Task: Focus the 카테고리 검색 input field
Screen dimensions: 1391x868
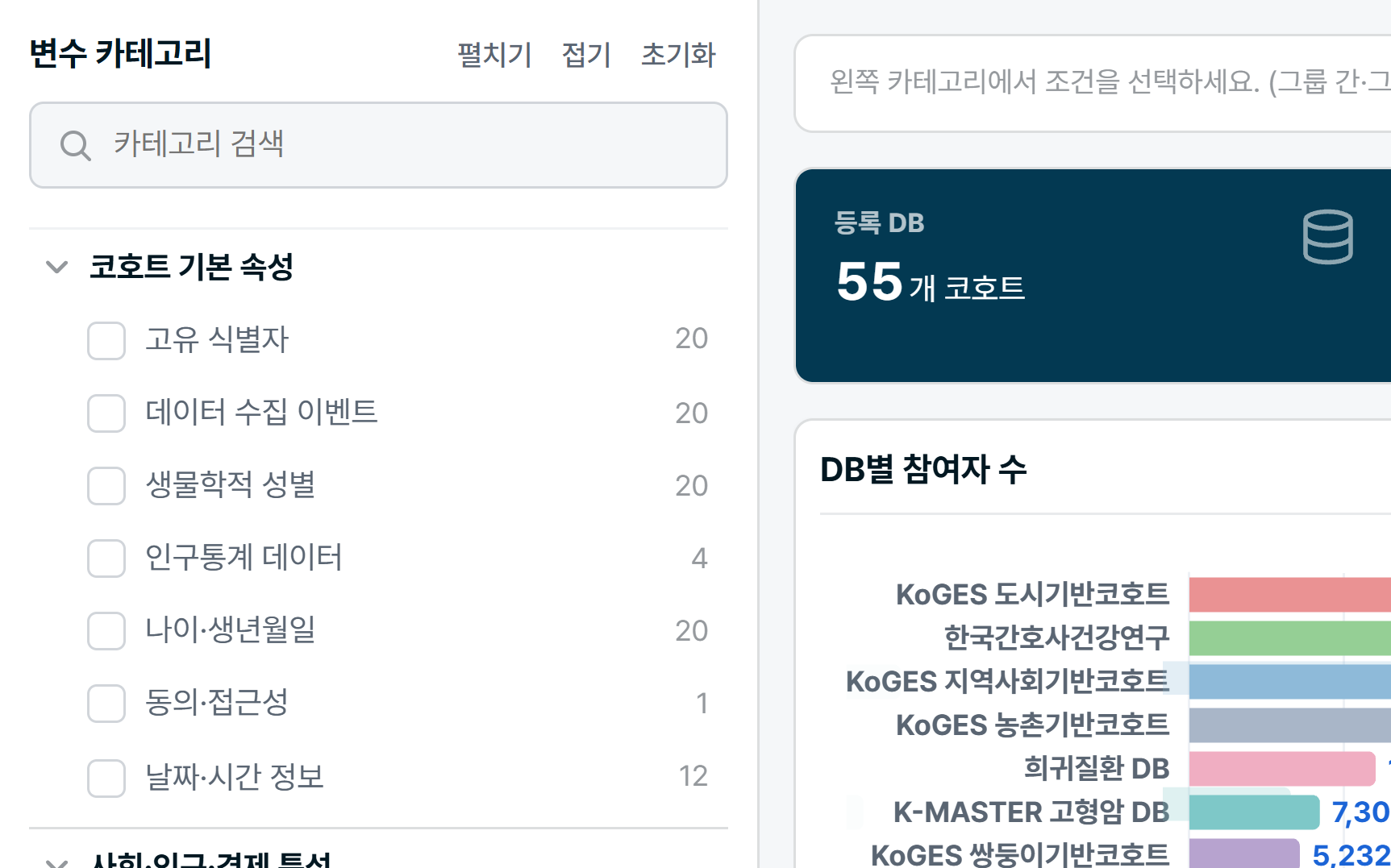Action: (x=378, y=145)
